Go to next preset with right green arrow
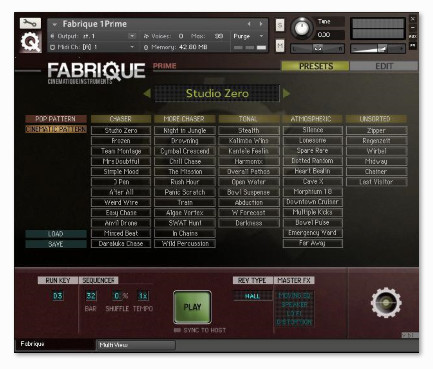 coord(286,93)
